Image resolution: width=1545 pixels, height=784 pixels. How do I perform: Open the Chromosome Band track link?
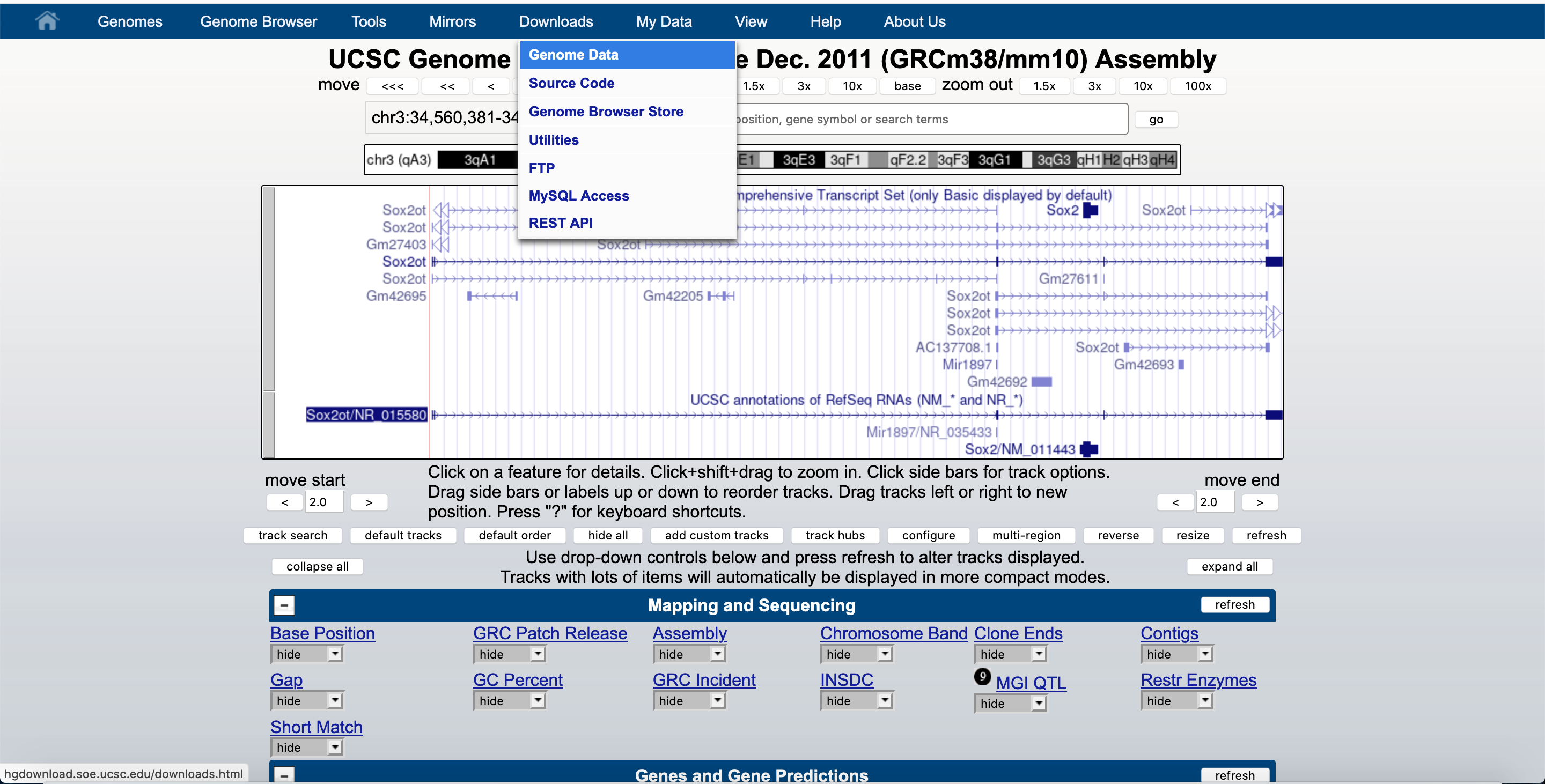(x=894, y=633)
